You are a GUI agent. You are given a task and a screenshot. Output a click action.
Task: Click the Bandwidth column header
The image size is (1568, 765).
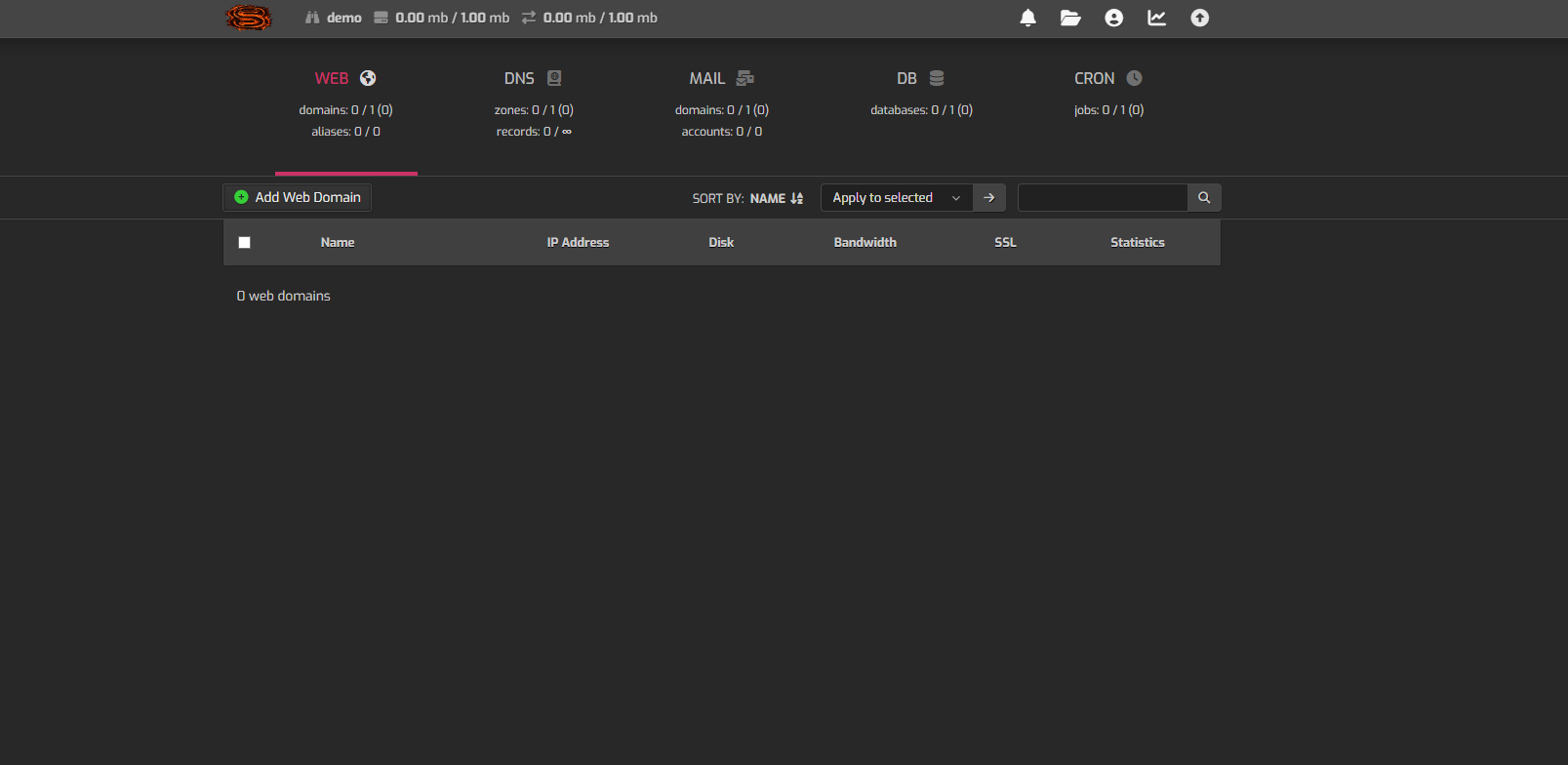click(x=864, y=243)
